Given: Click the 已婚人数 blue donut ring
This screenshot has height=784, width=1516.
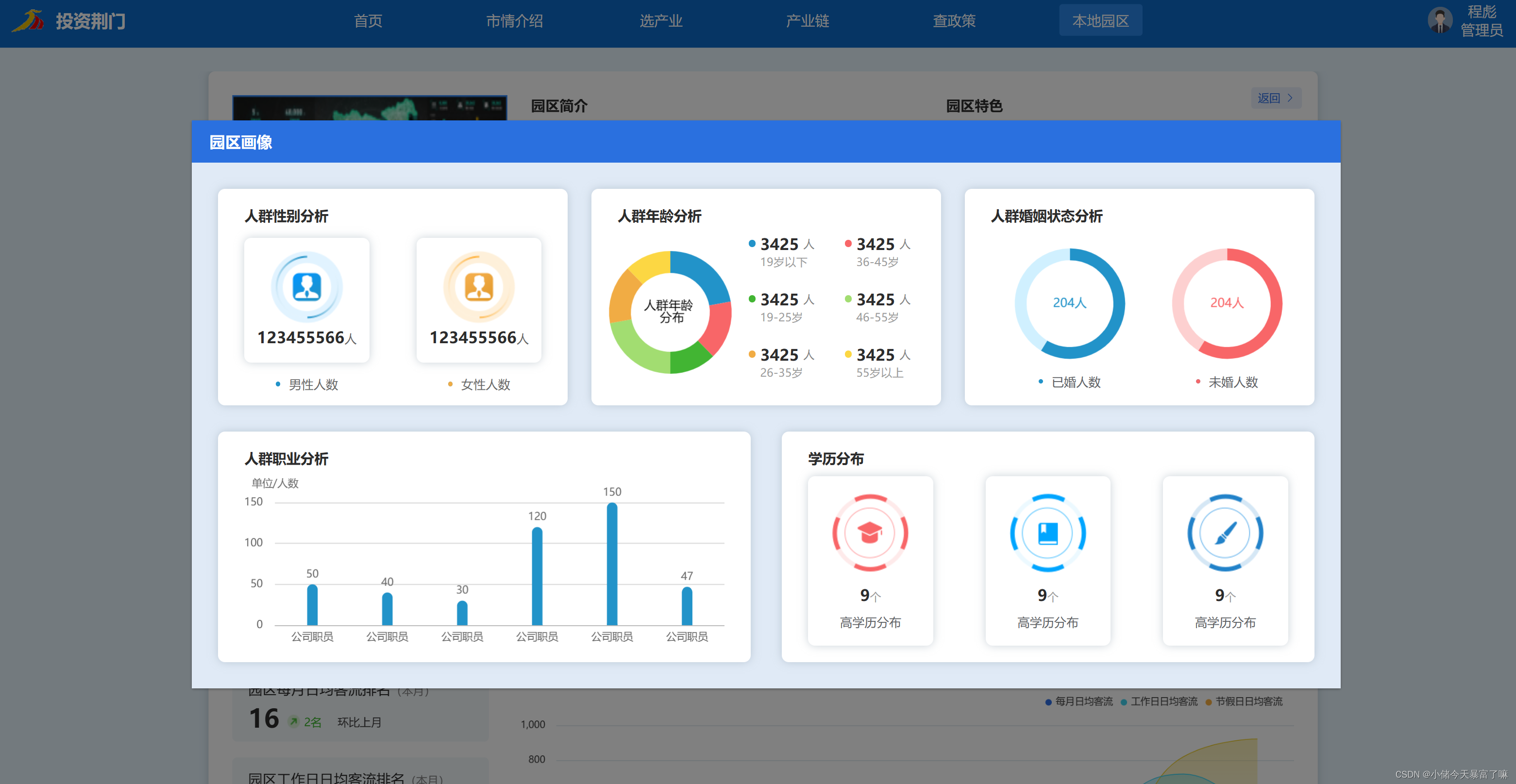Looking at the screenshot, I should pyautogui.click(x=1118, y=303).
